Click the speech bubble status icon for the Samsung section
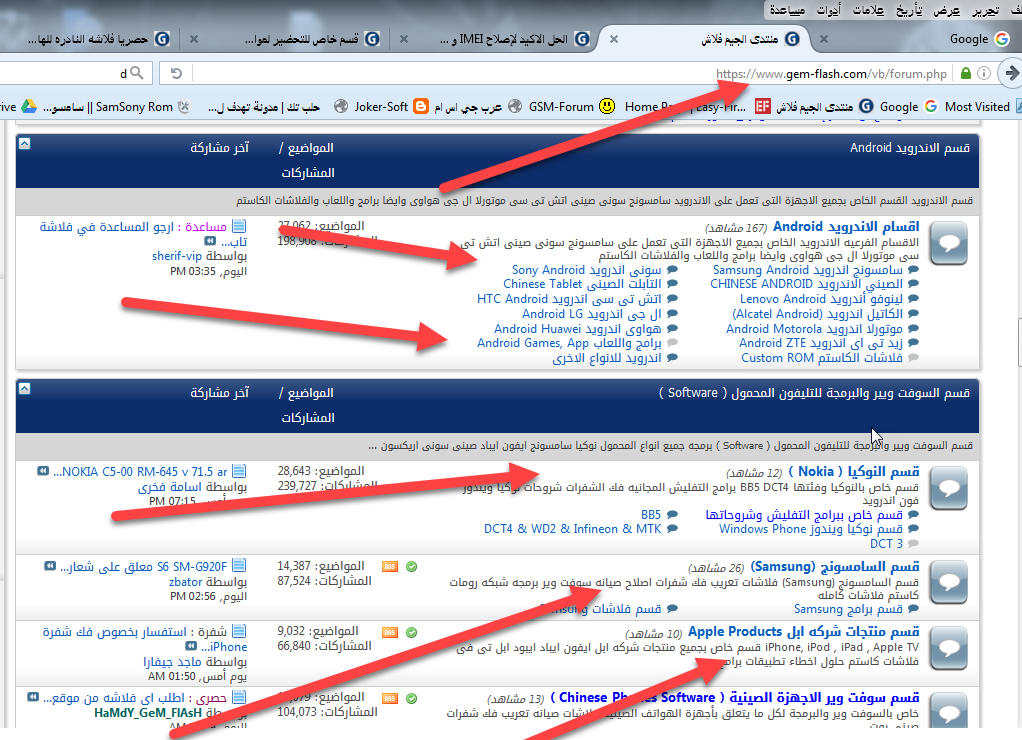This screenshot has height=740, width=1022. tap(949, 582)
